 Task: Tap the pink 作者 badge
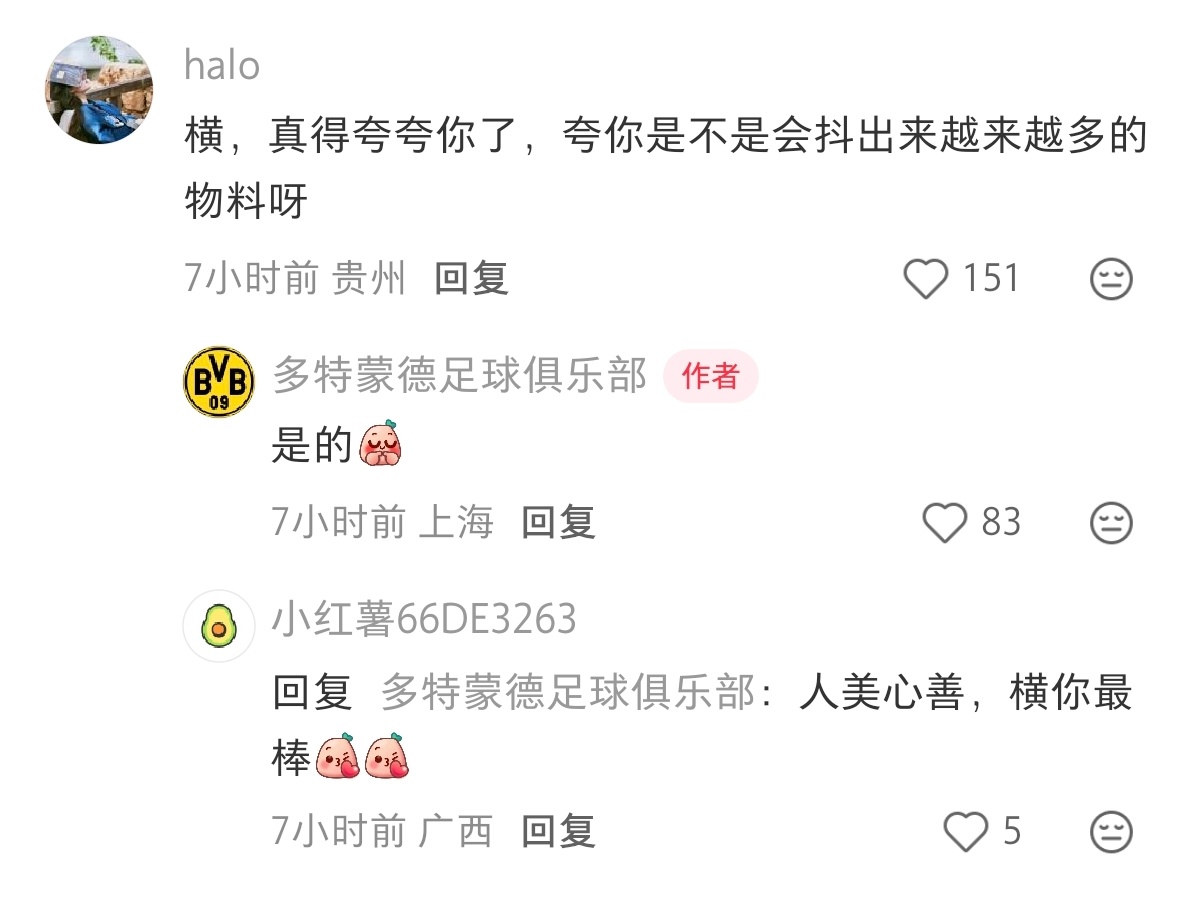pyautogui.click(x=711, y=376)
